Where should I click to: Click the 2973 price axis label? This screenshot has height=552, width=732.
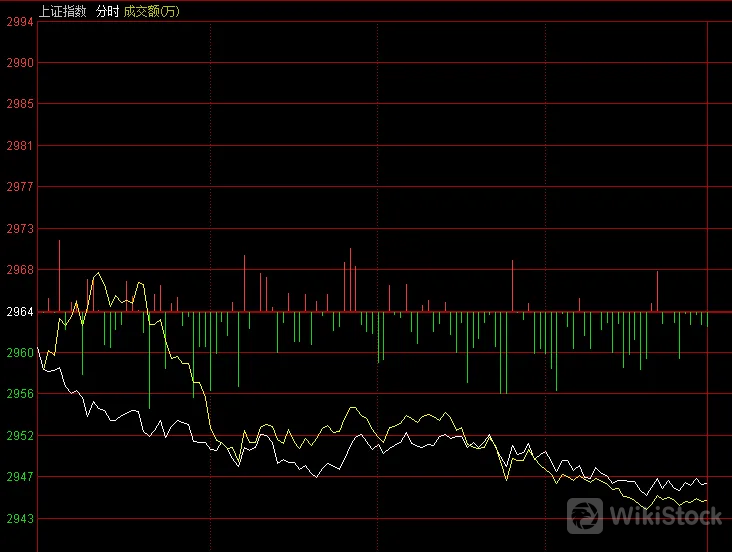[18, 229]
